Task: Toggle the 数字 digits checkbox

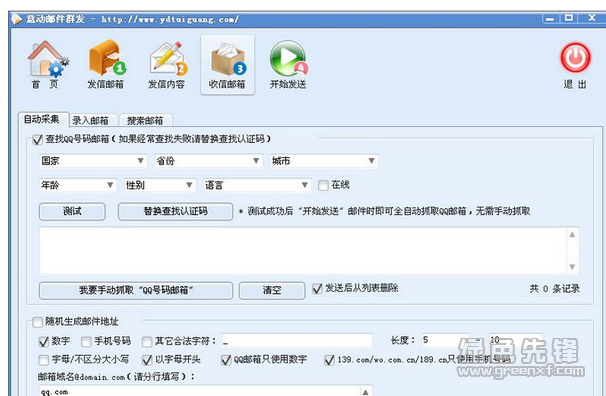Action: pos(44,342)
